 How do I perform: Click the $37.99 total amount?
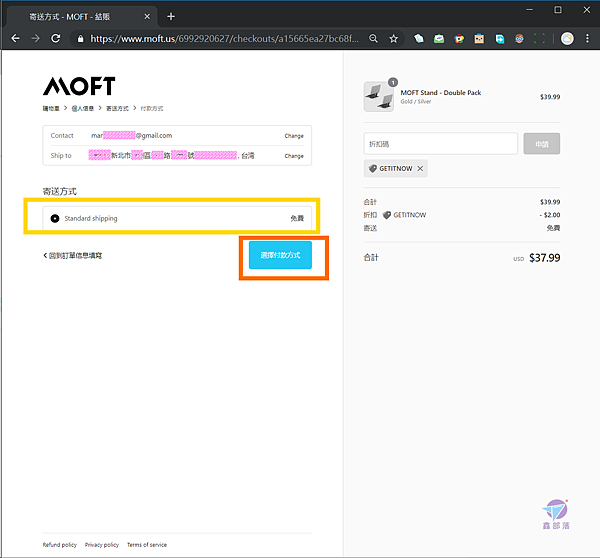coord(545,258)
